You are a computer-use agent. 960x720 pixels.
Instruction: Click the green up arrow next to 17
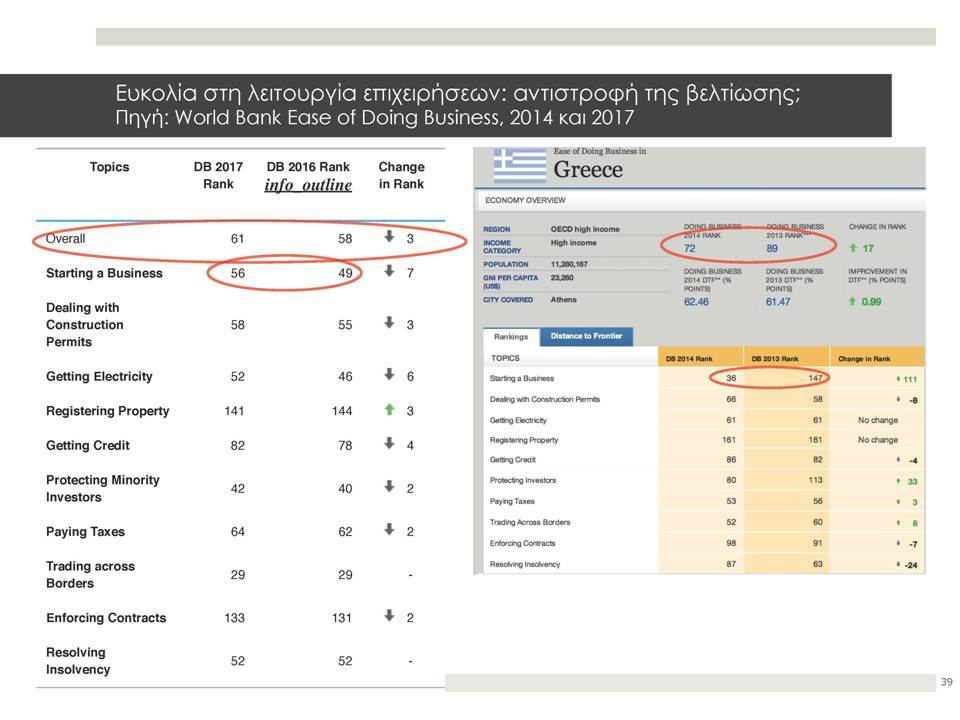[x=853, y=248]
